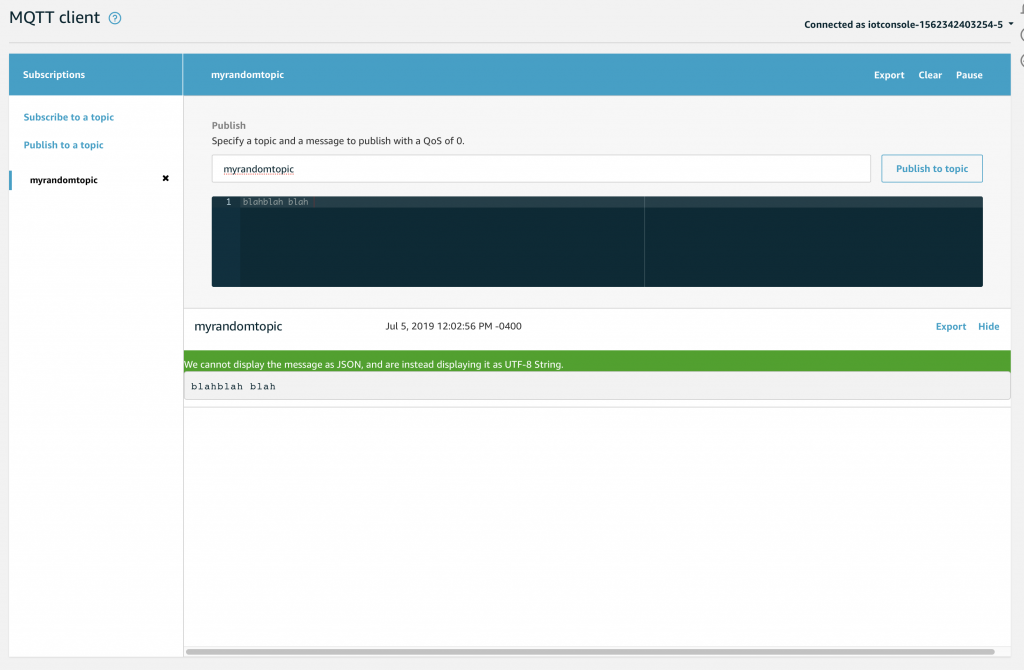Expand the Connected as iotconsole dropdown arrow
This screenshot has width=1024, height=670.
[1011, 24]
